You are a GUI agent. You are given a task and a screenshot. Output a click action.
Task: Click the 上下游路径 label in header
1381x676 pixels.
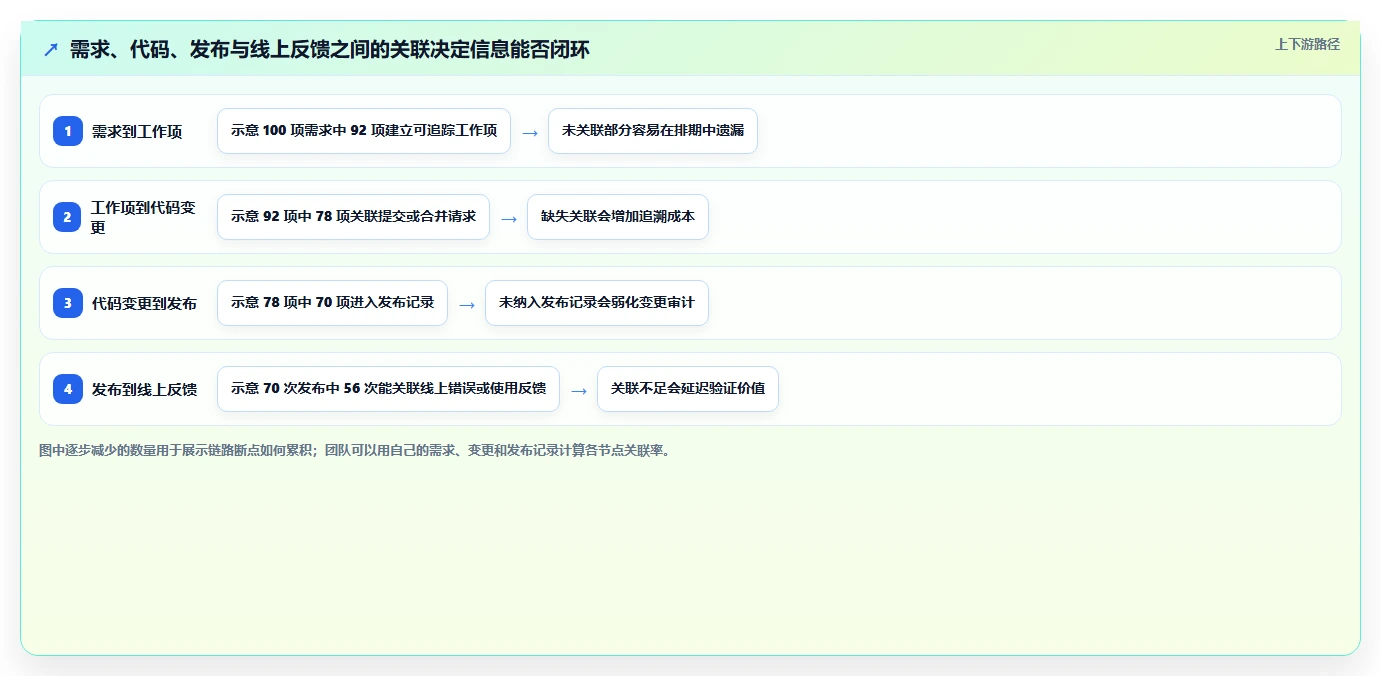[x=1307, y=44]
